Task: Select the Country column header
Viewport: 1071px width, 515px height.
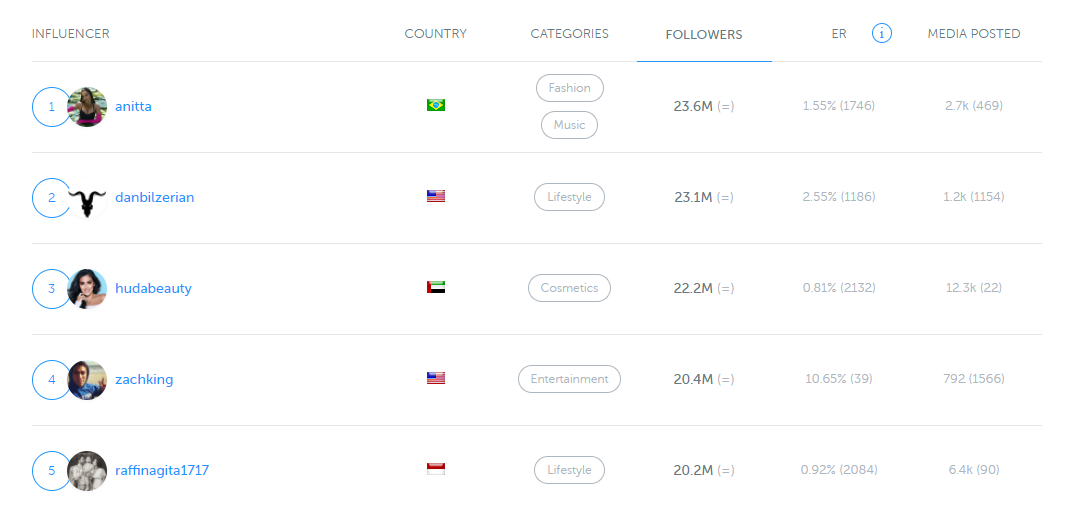Action: 436,33
